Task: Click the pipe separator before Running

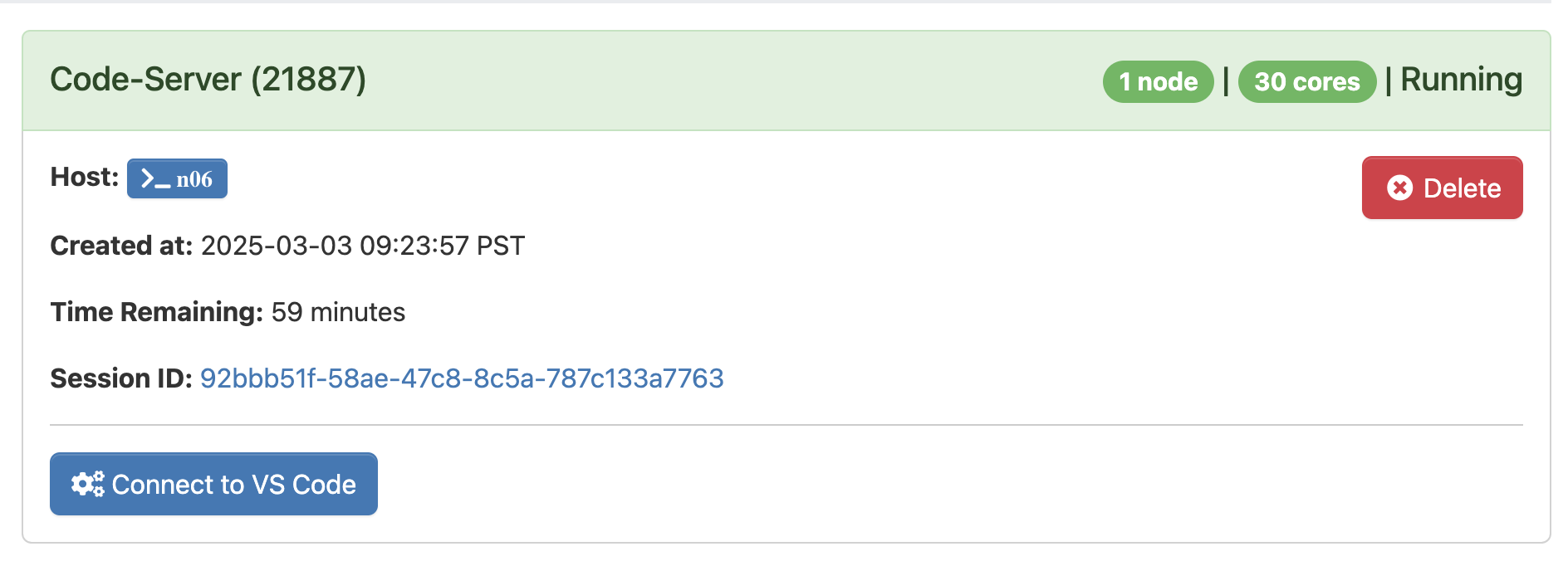Action: (1388, 81)
